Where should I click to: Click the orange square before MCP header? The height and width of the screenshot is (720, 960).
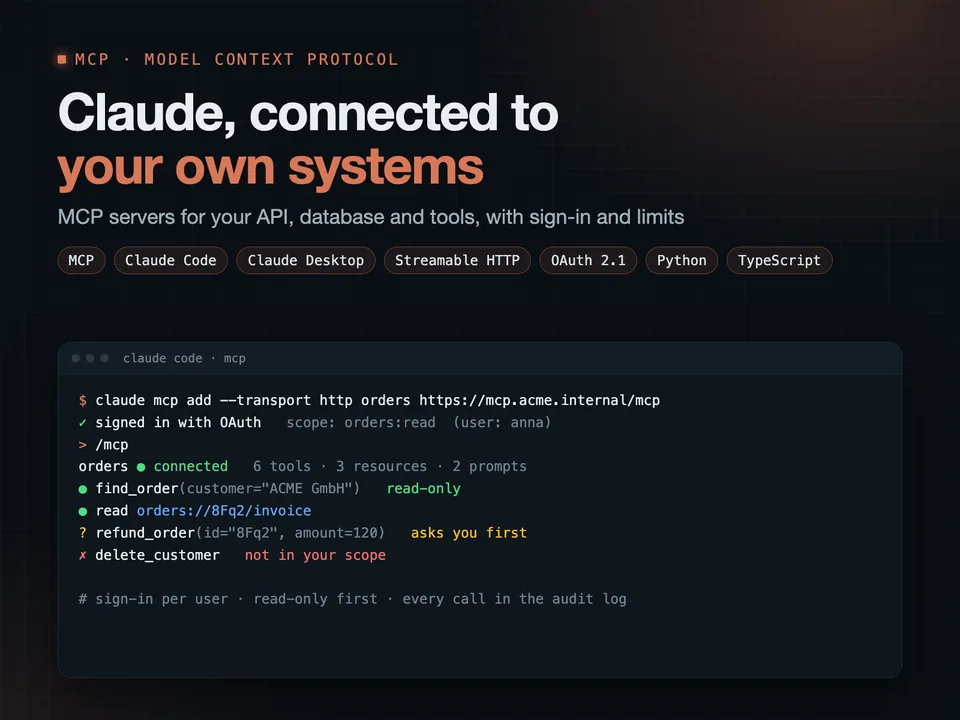coord(62,59)
